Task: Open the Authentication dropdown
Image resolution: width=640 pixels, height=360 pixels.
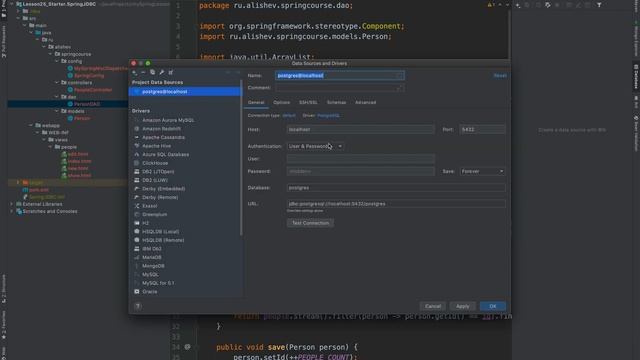Action: (315, 146)
